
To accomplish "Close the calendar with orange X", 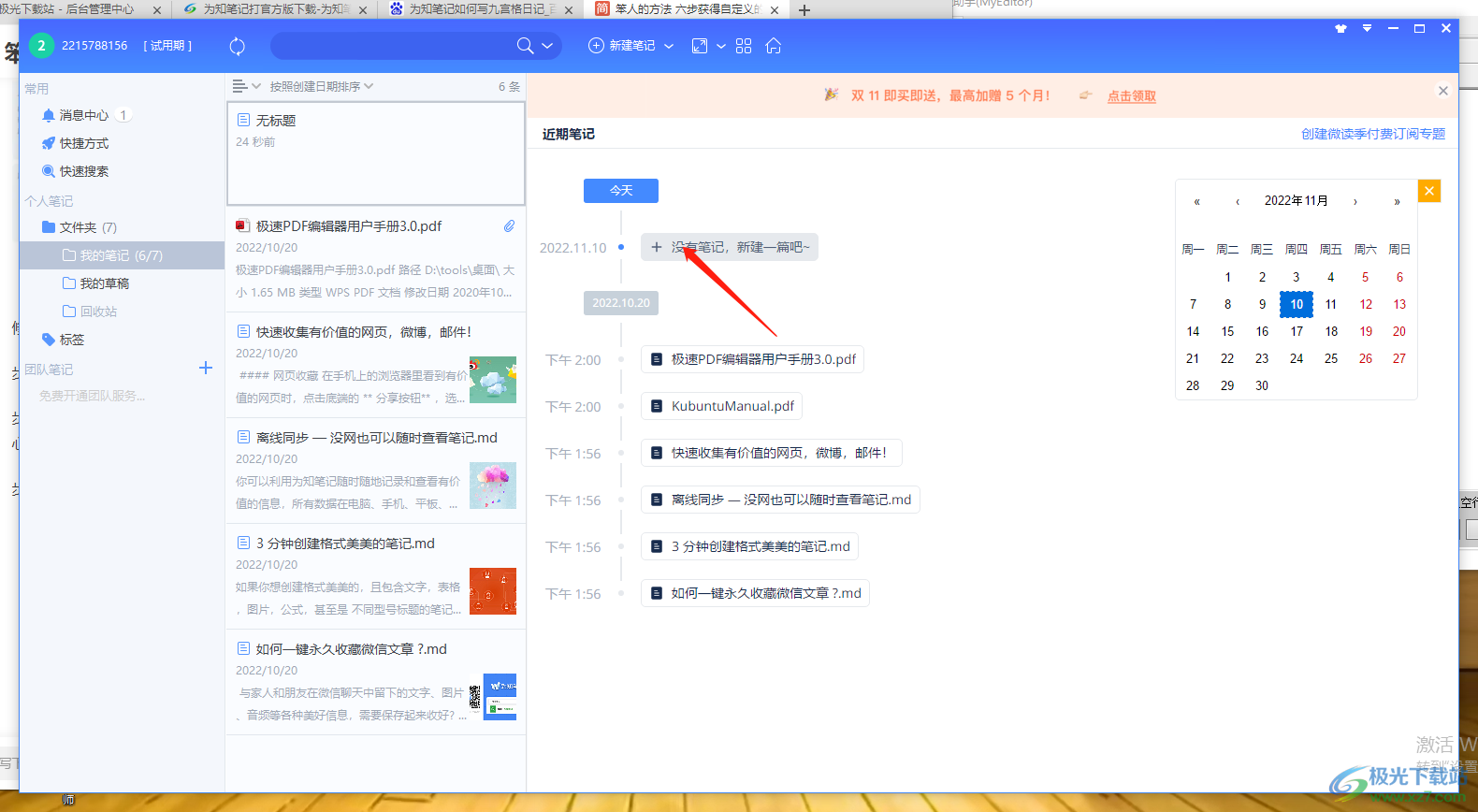I will (x=1429, y=191).
